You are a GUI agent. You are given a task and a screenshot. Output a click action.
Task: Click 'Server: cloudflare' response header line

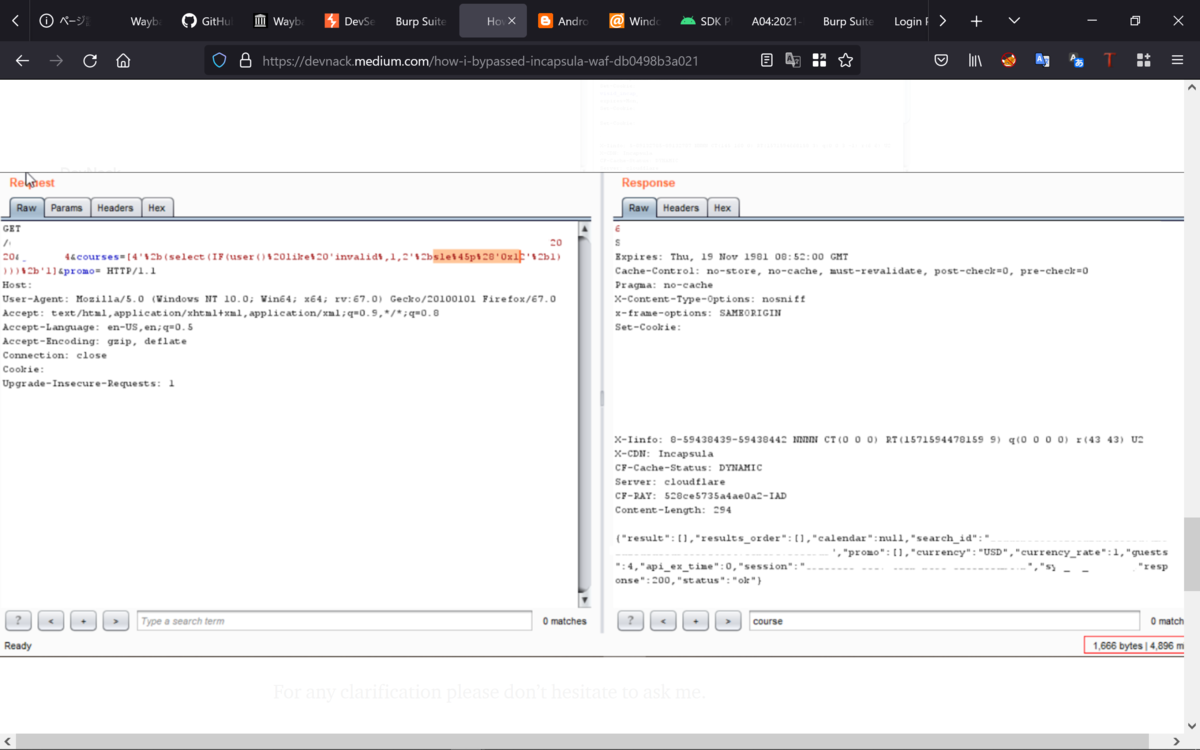pos(668,481)
